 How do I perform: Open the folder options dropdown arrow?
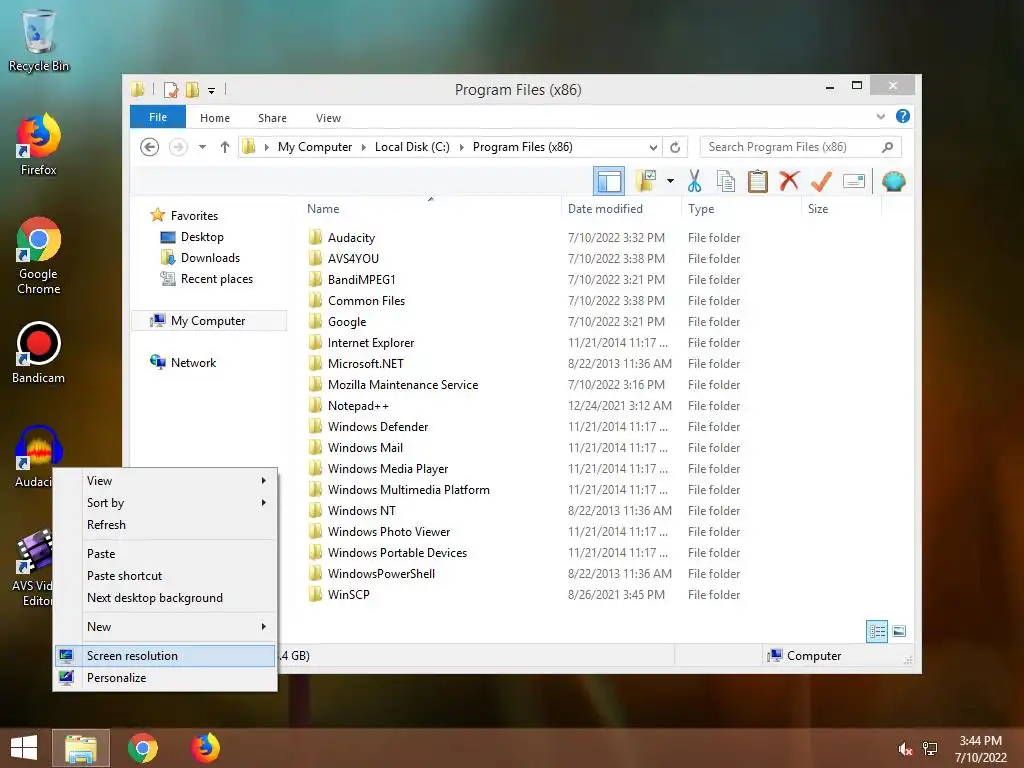(x=670, y=181)
